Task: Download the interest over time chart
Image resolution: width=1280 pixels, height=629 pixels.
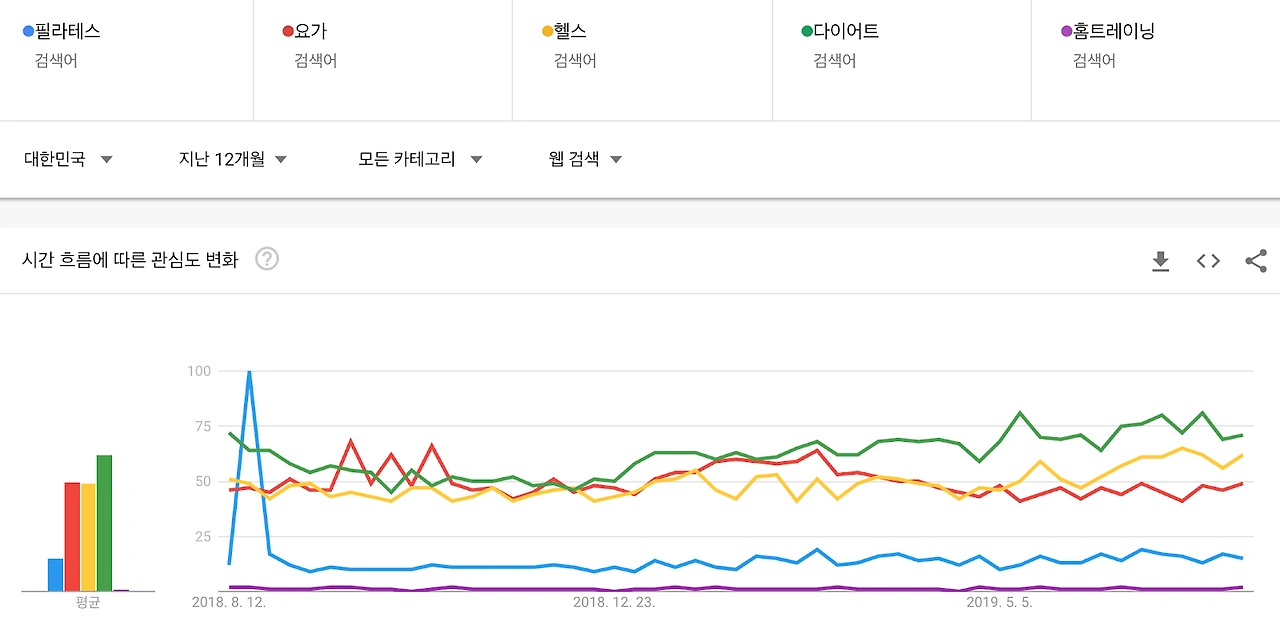Action: (1160, 261)
